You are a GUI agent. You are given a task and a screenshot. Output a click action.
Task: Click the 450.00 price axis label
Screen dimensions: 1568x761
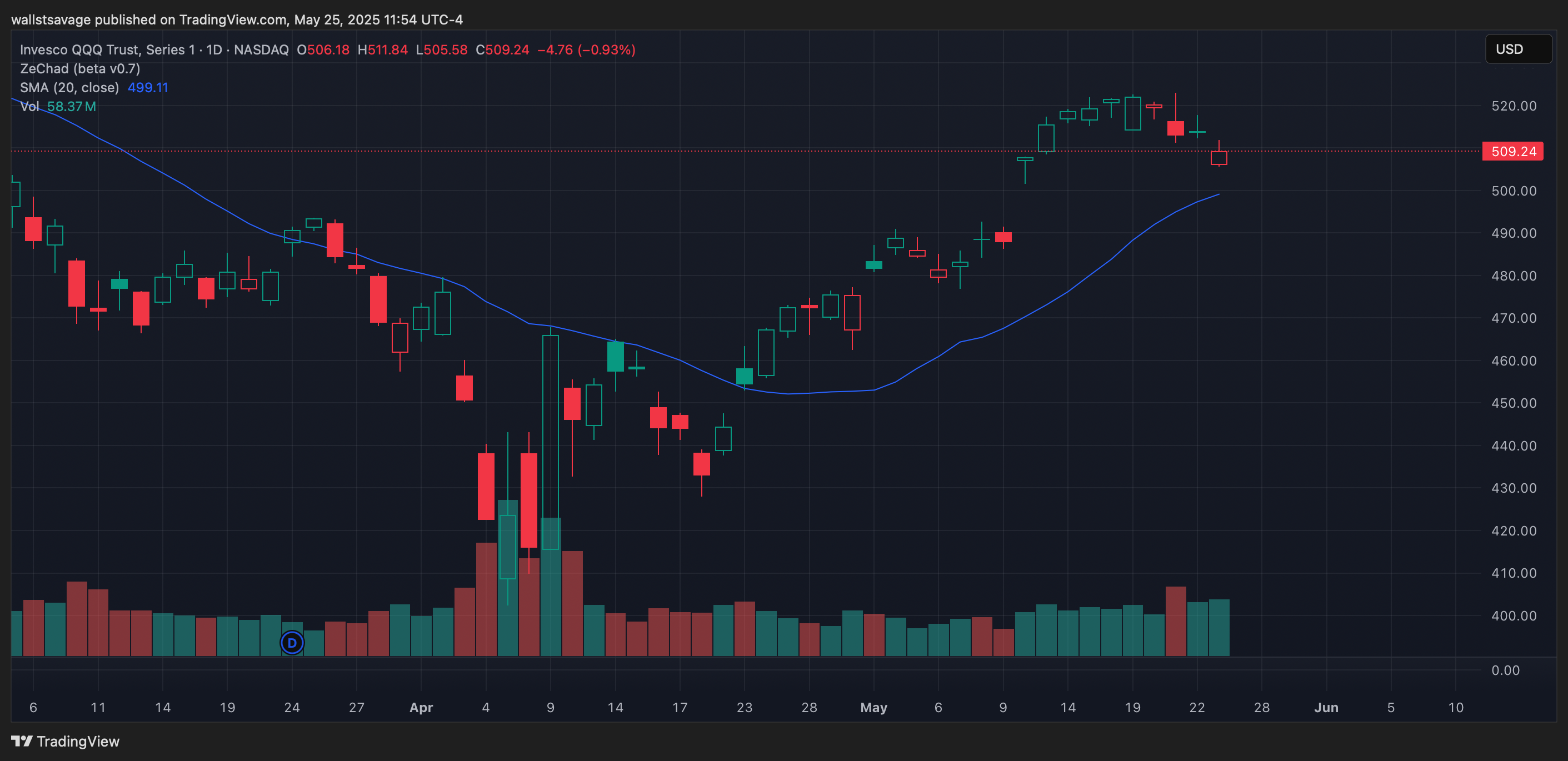[1514, 403]
